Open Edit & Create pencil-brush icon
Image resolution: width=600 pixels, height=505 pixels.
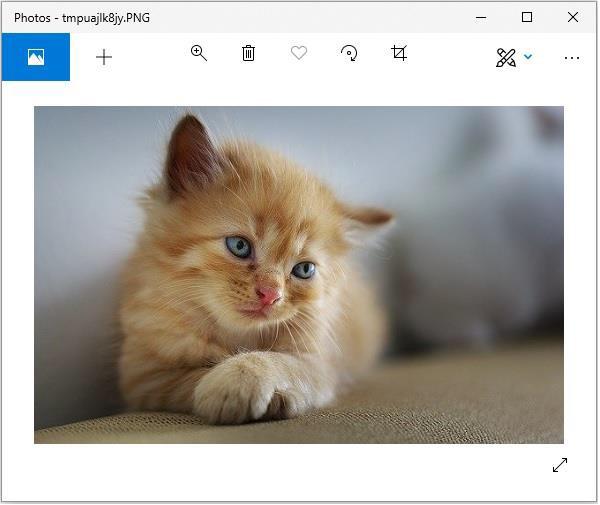506,58
